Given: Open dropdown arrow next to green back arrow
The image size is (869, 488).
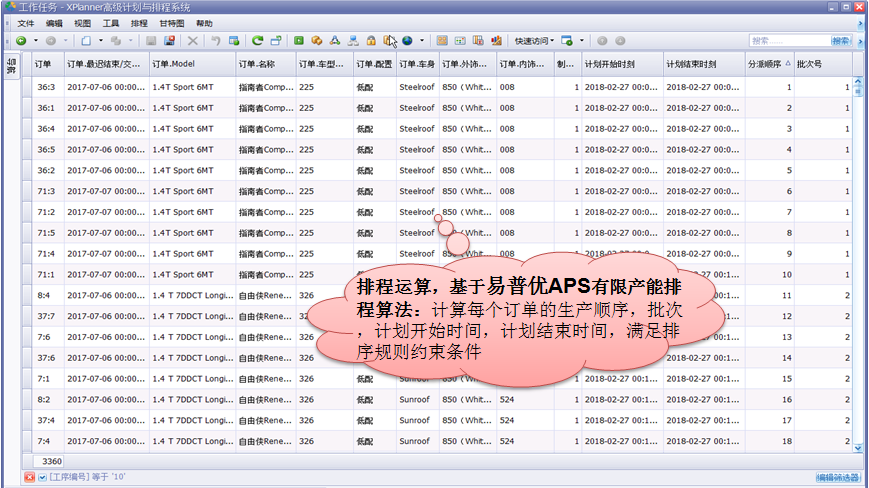Looking at the screenshot, I should tap(36, 41).
